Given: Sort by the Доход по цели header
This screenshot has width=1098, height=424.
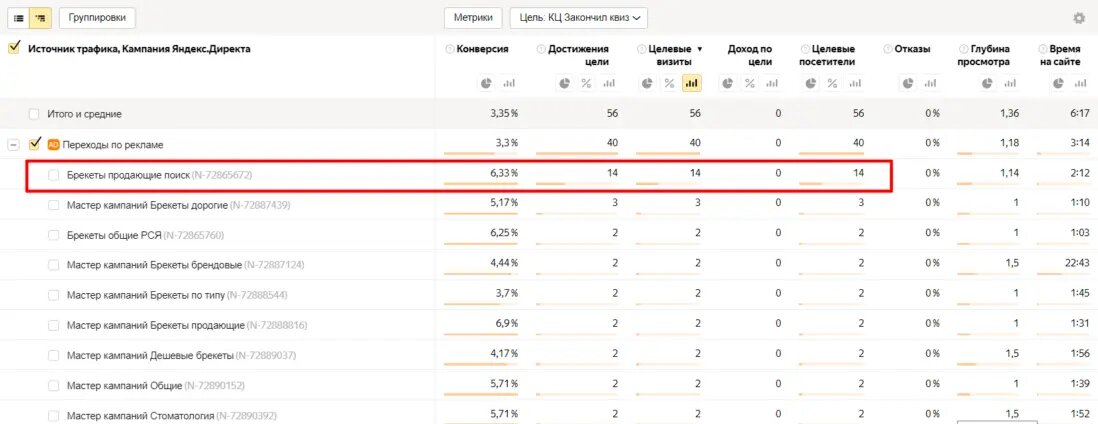Looking at the screenshot, I should coord(750,55).
